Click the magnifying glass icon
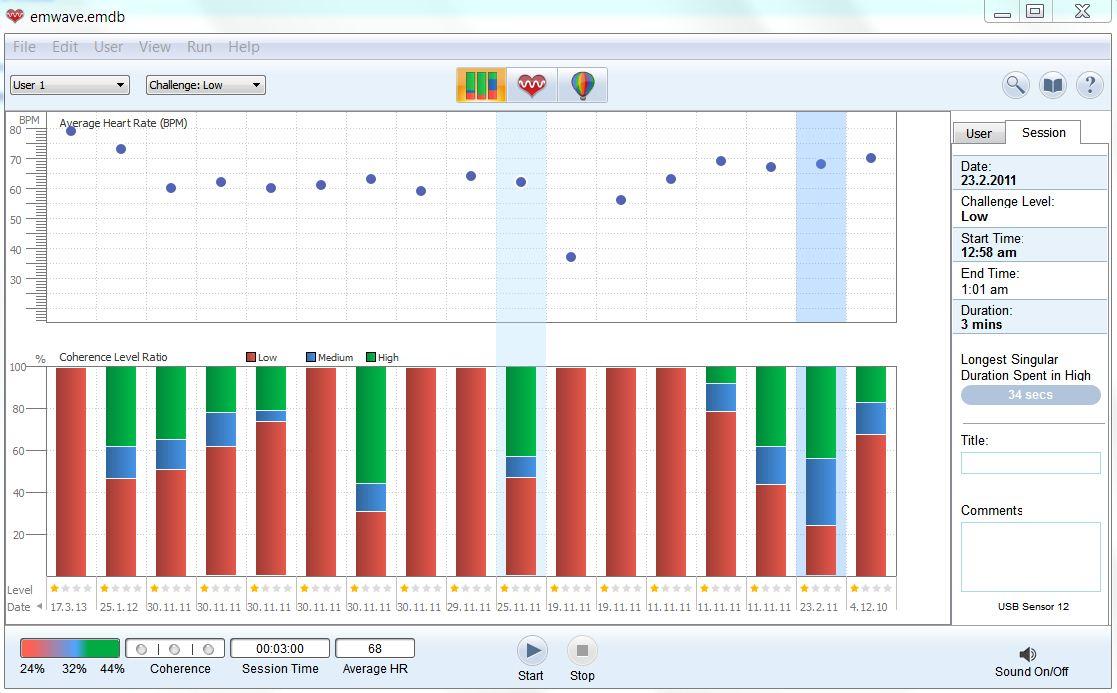1117x693 pixels. 1015,85
